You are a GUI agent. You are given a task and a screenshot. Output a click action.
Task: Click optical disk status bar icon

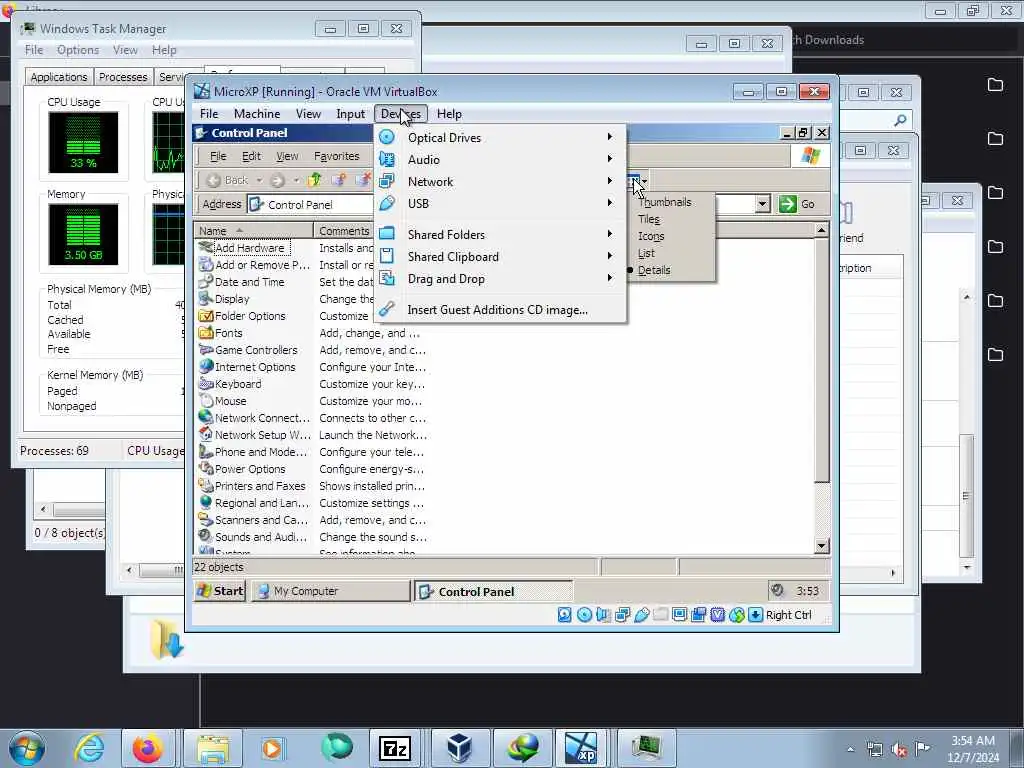coord(584,615)
